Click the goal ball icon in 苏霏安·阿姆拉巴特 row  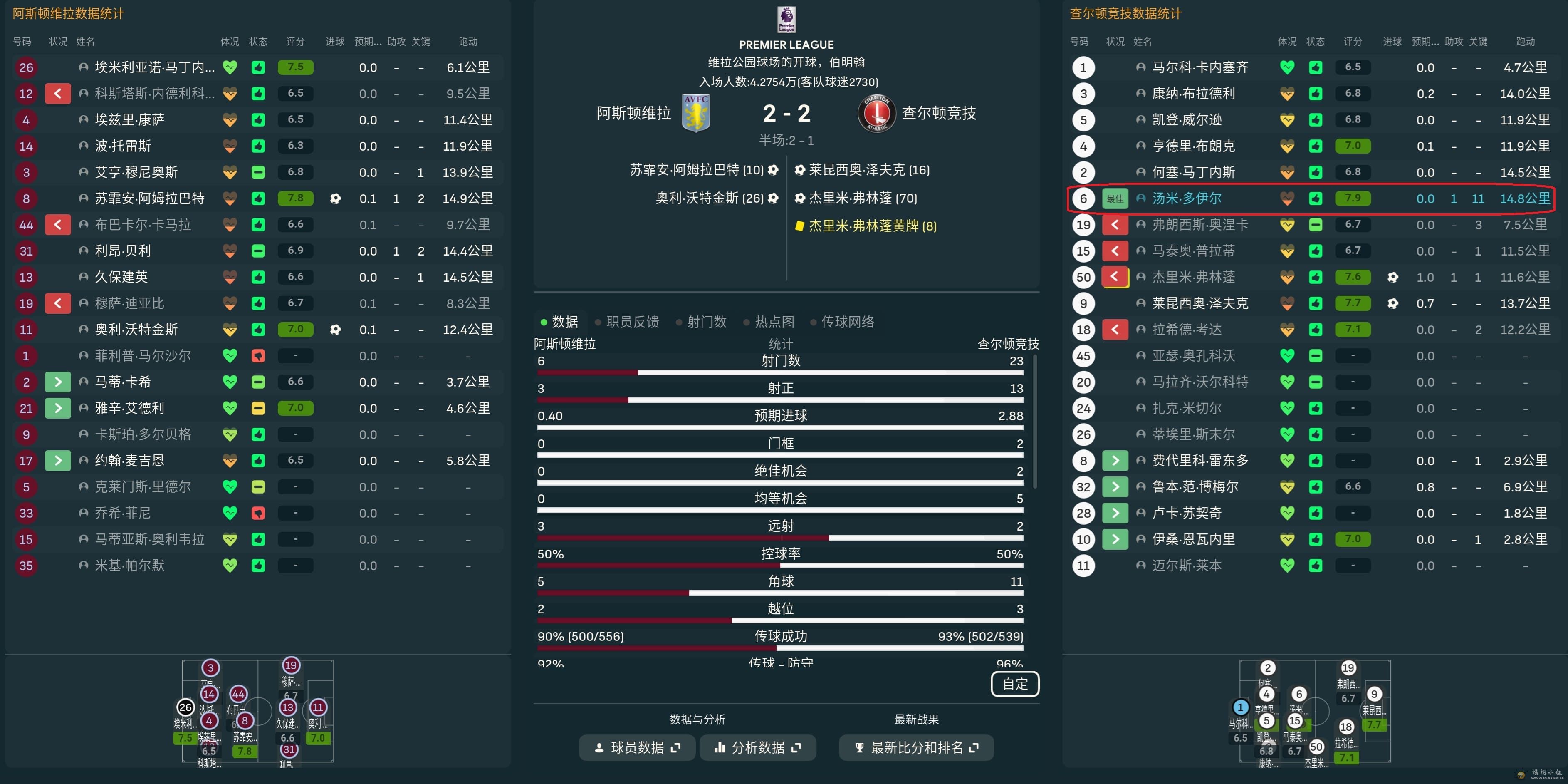[x=335, y=198]
